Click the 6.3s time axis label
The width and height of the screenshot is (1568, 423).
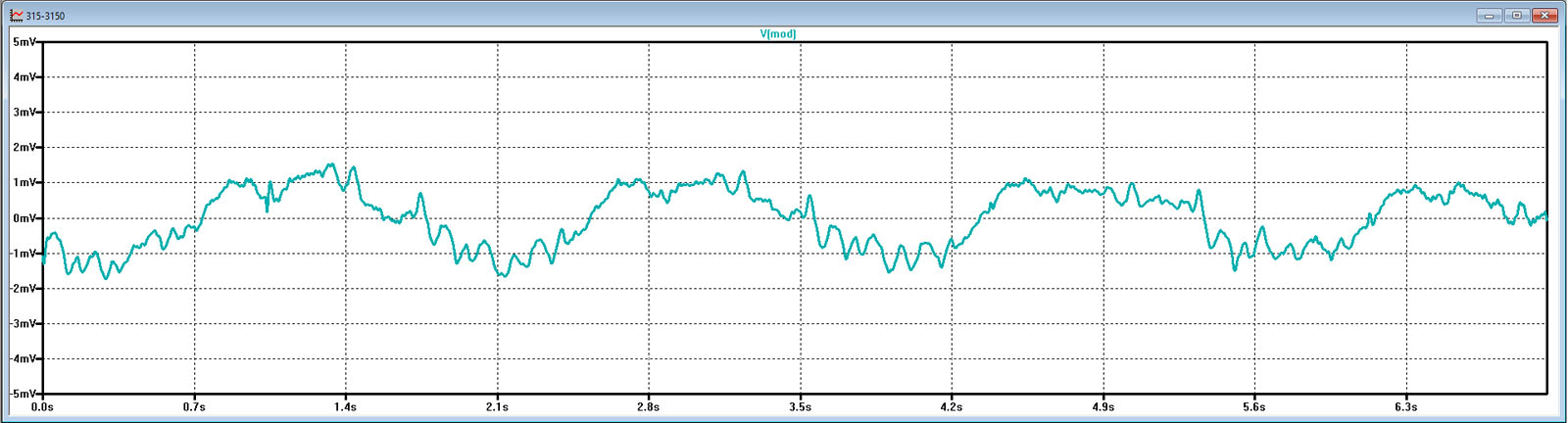[x=1405, y=407]
